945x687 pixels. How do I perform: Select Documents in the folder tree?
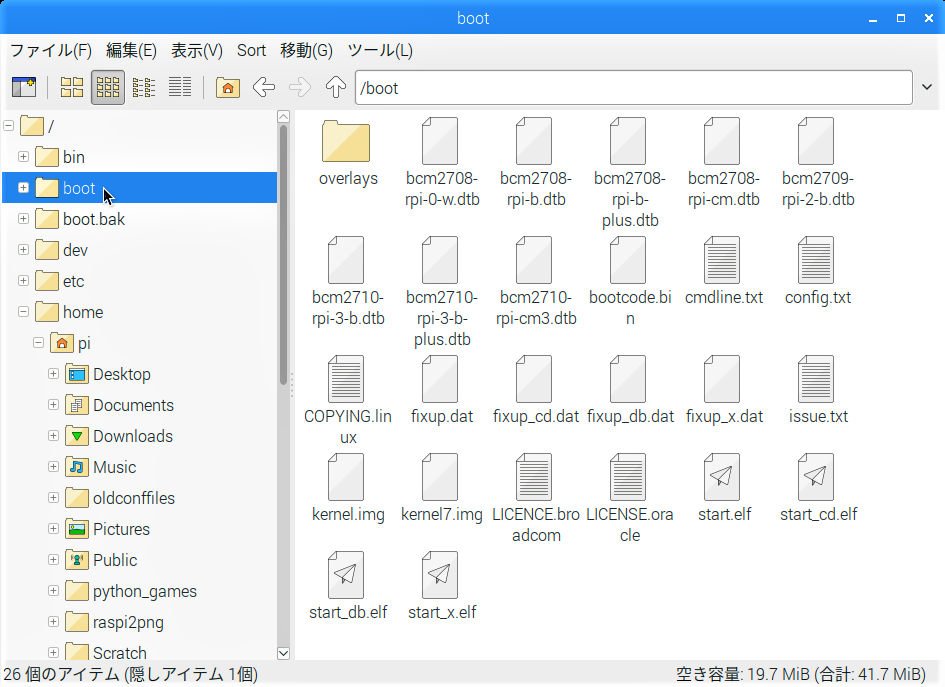tap(133, 406)
